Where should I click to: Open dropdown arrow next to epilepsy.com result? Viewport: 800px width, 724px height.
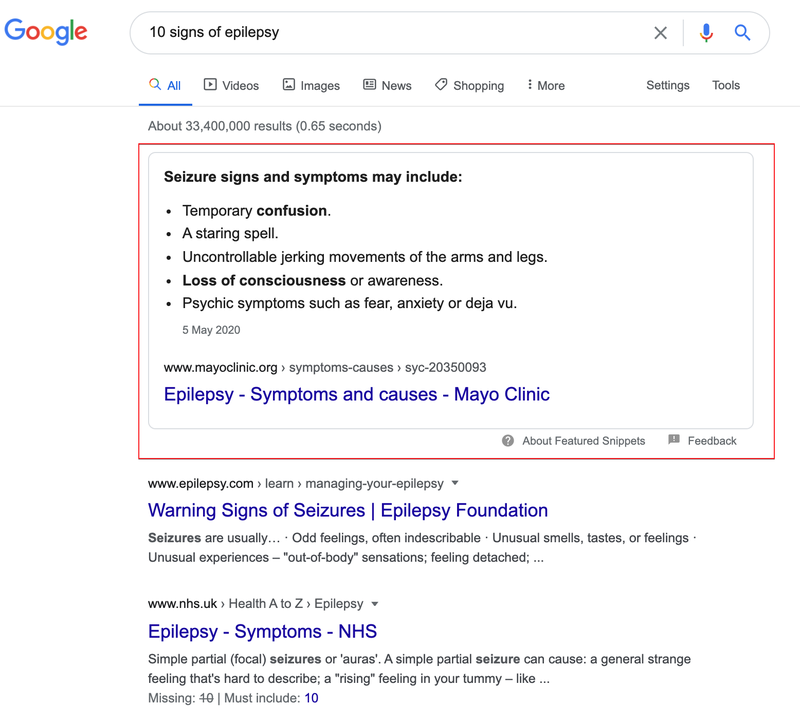[x=456, y=483]
